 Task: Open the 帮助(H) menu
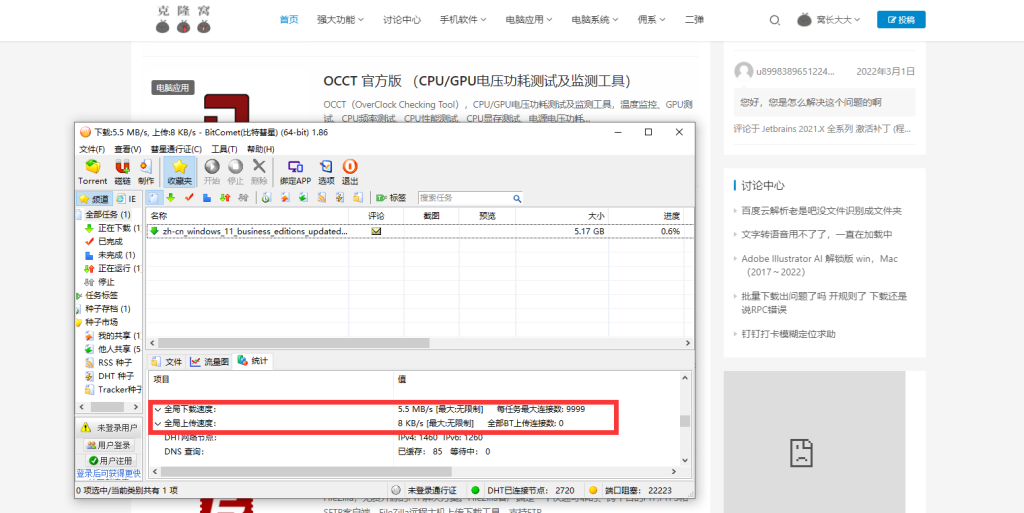tap(261, 149)
